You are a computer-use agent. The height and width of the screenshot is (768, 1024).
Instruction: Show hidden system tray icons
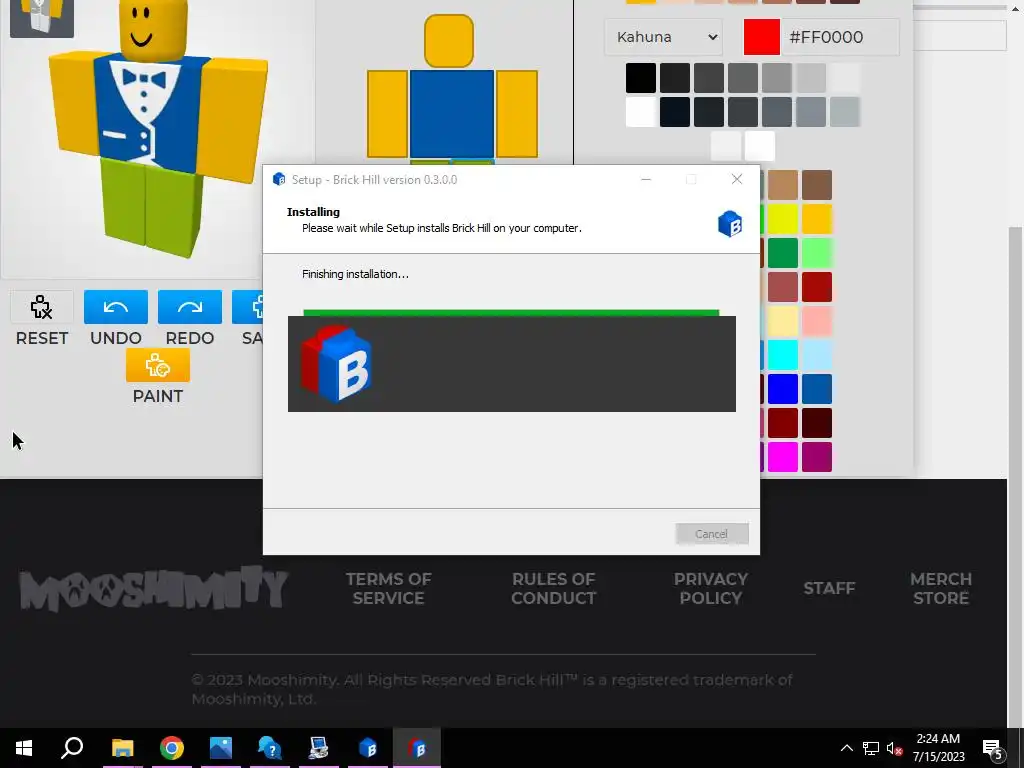pyautogui.click(x=846, y=748)
